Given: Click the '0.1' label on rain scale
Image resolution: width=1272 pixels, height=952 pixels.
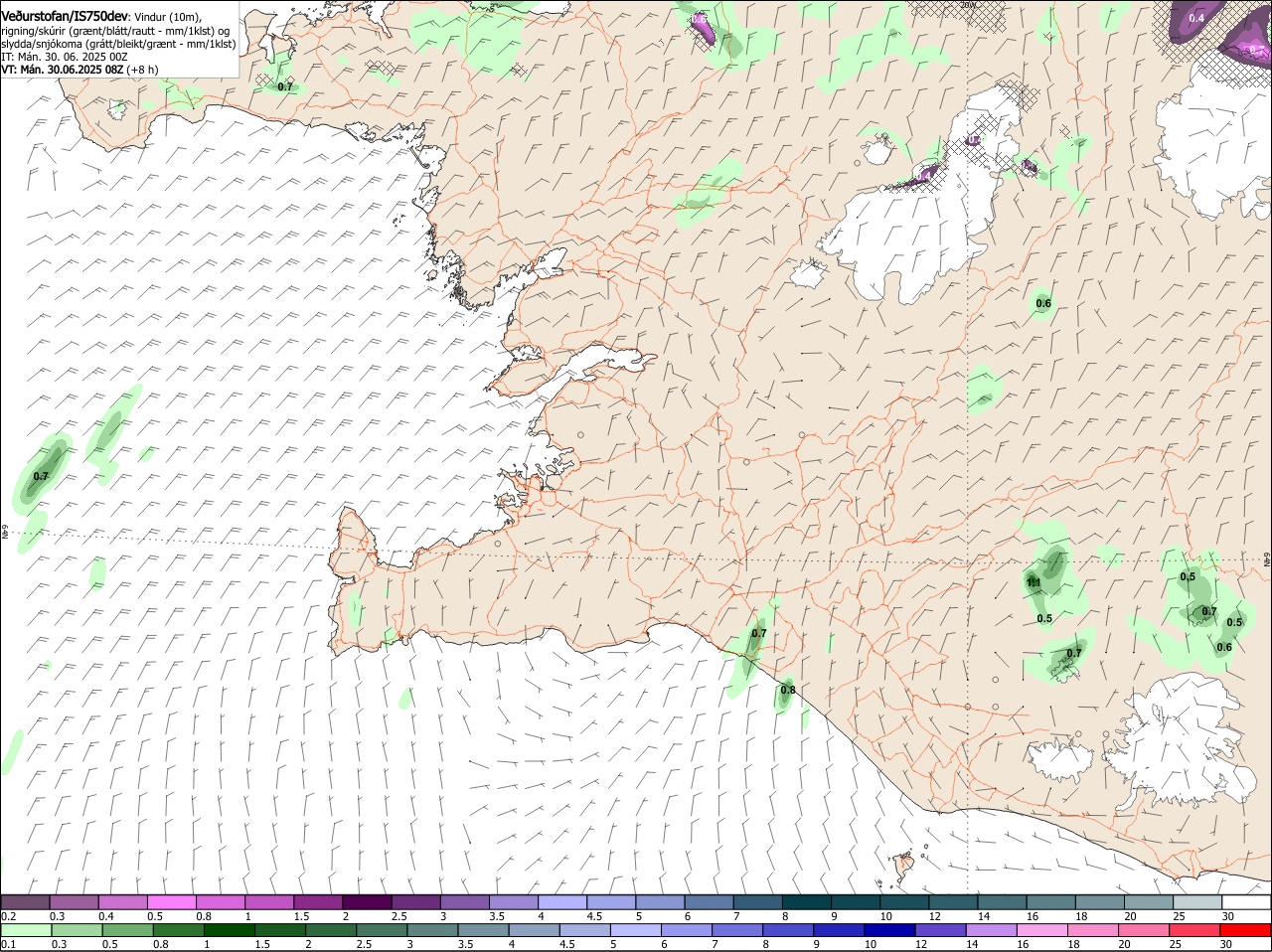Looking at the screenshot, I should pyautogui.click(x=9, y=944).
